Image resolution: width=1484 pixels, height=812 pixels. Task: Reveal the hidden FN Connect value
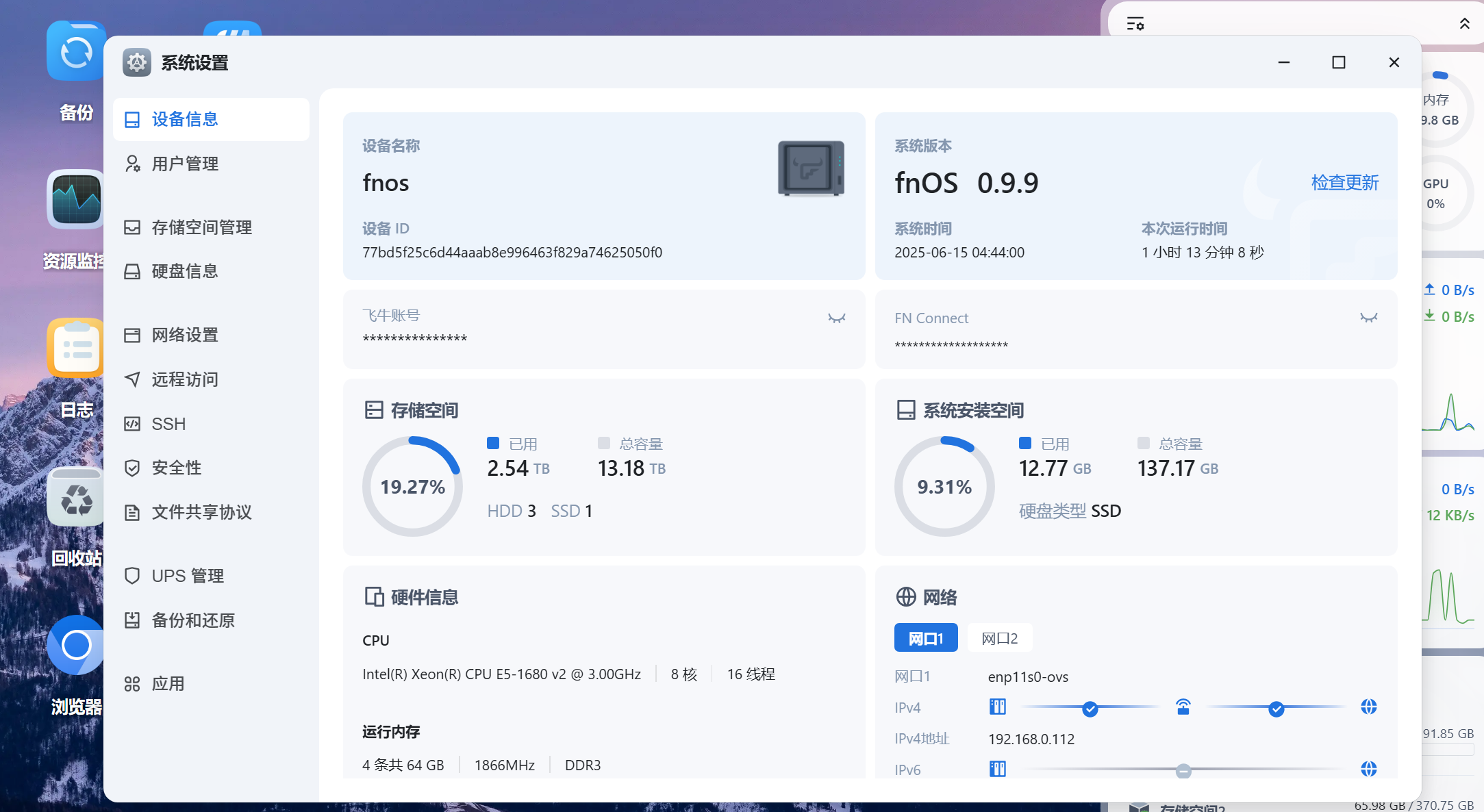[1368, 318]
